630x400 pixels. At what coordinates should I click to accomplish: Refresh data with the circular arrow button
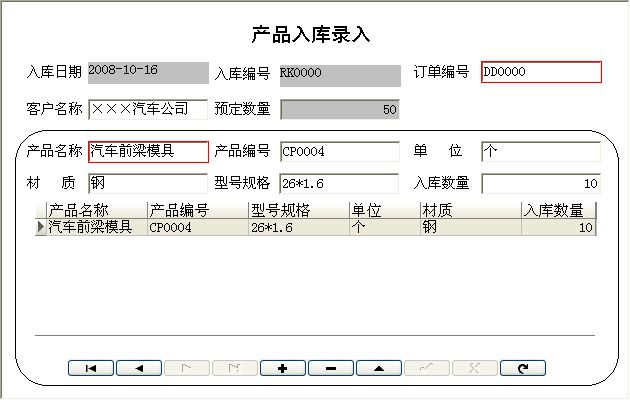(523, 368)
